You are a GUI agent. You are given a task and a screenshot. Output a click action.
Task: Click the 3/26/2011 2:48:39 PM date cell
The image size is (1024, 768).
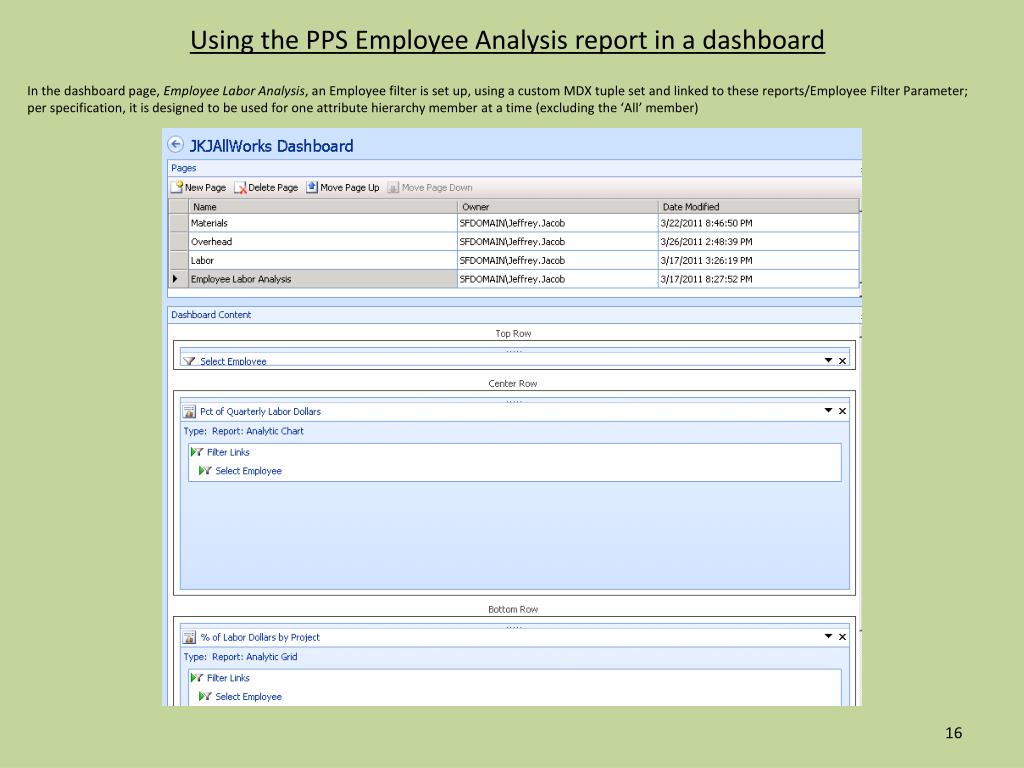pyautogui.click(x=759, y=242)
